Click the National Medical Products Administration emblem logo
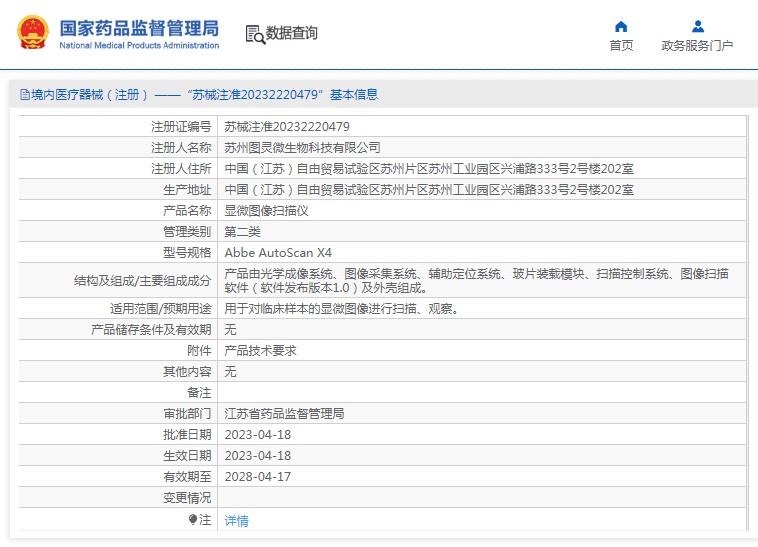The image size is (758, 547). [34, 33]
